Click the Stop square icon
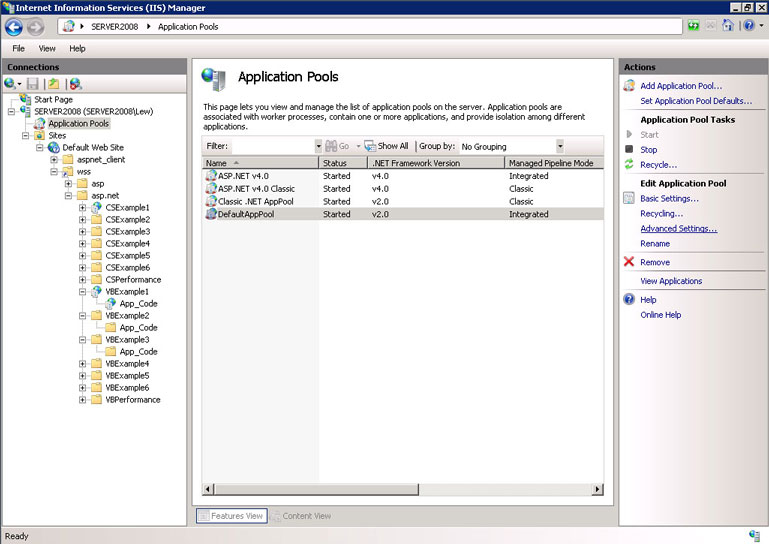 tap(629, 149)
